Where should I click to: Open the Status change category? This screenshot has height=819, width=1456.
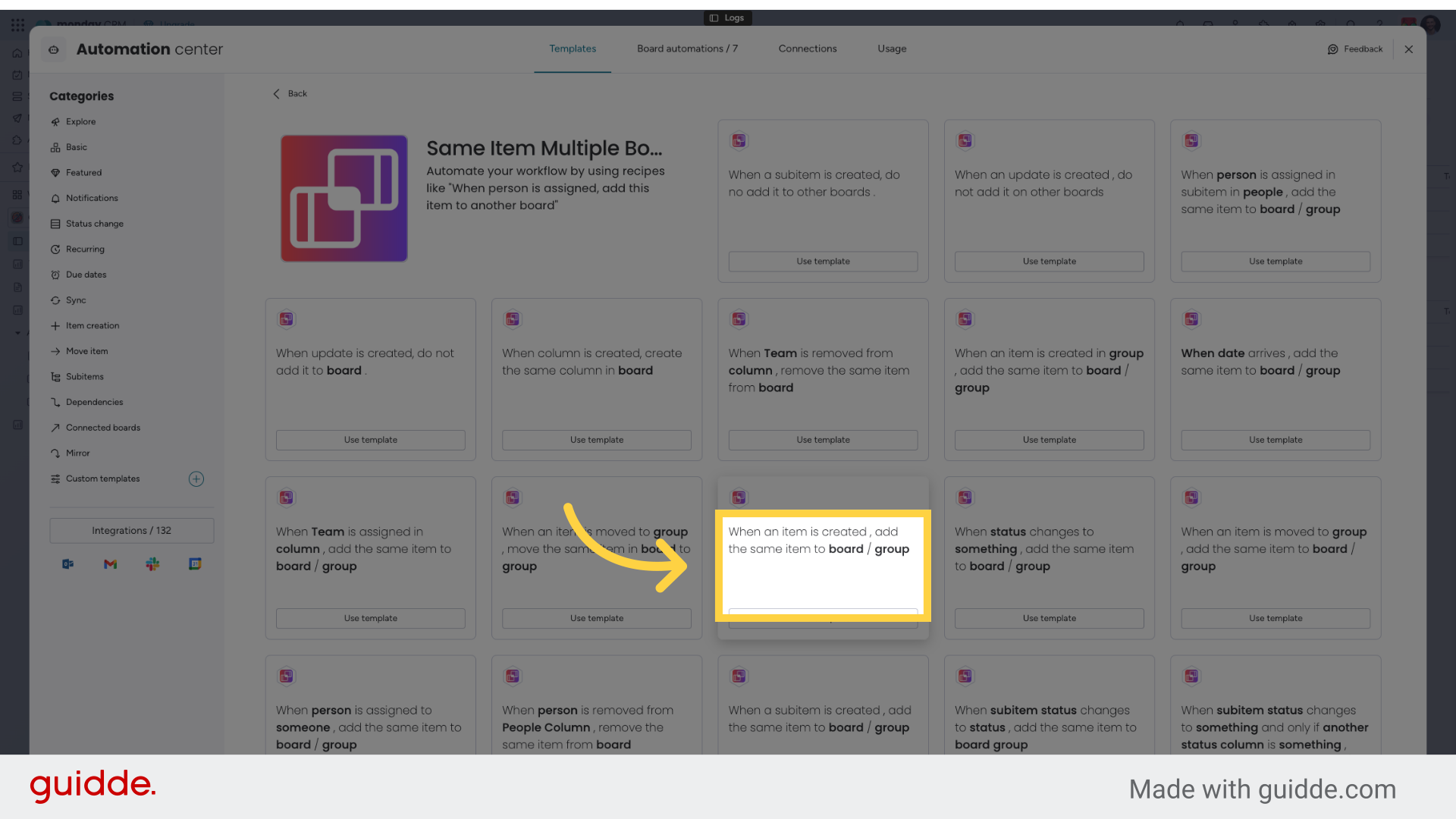[x=94, y=224]
